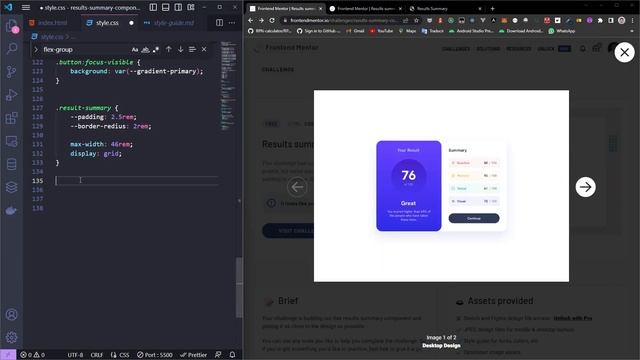Click max-width: 46rem line of code
This screenshot has width=640, height=360.
101,144
